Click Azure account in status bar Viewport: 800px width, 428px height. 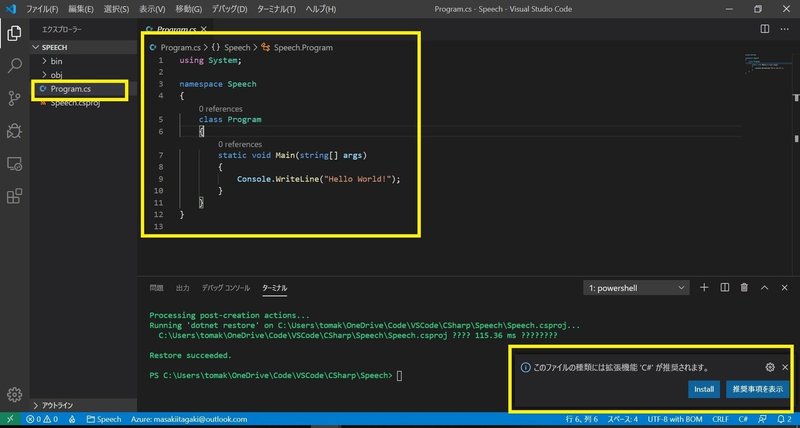[x=189, y=419]
